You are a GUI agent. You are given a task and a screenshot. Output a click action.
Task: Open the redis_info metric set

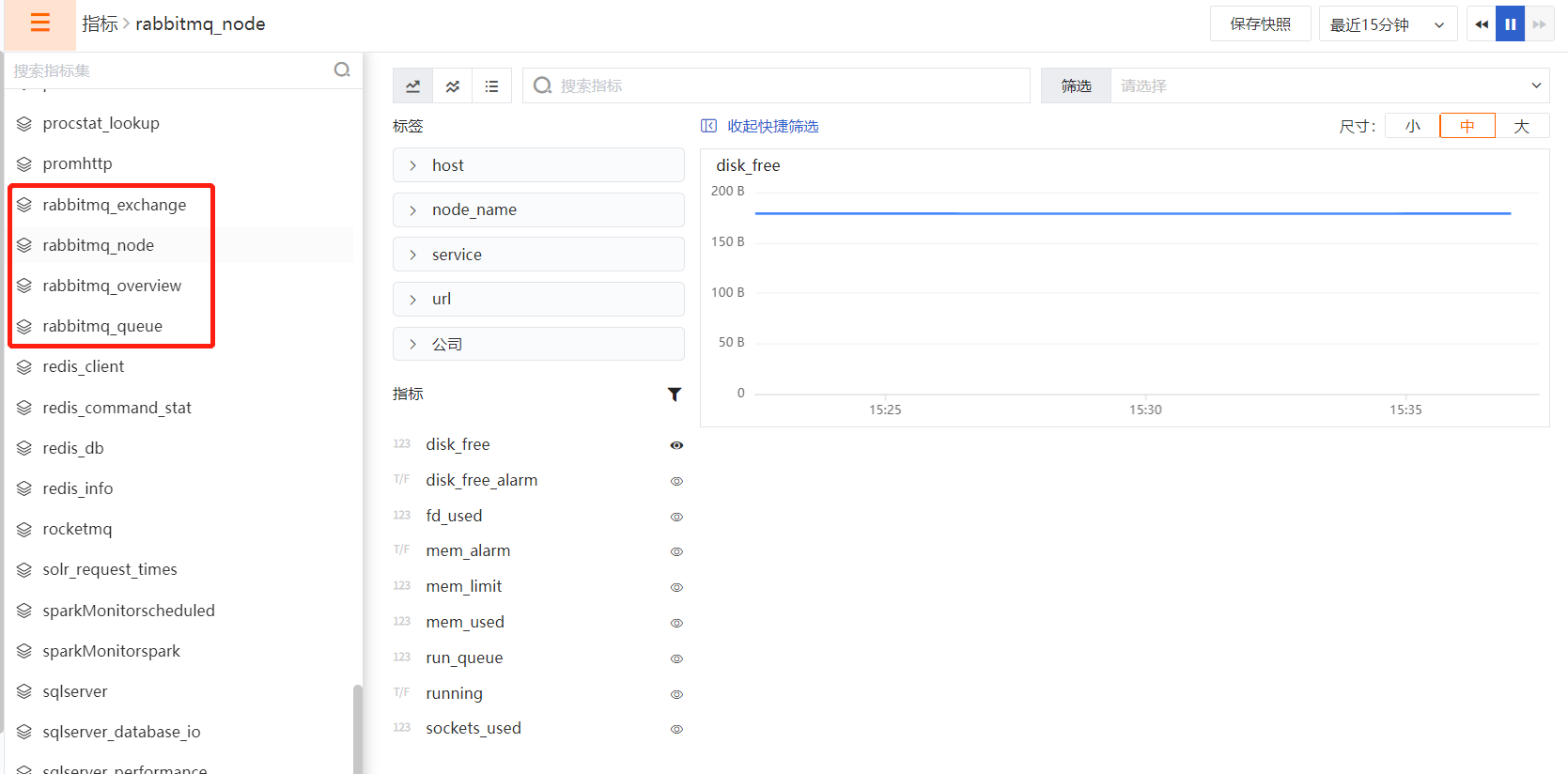point(78,488)
